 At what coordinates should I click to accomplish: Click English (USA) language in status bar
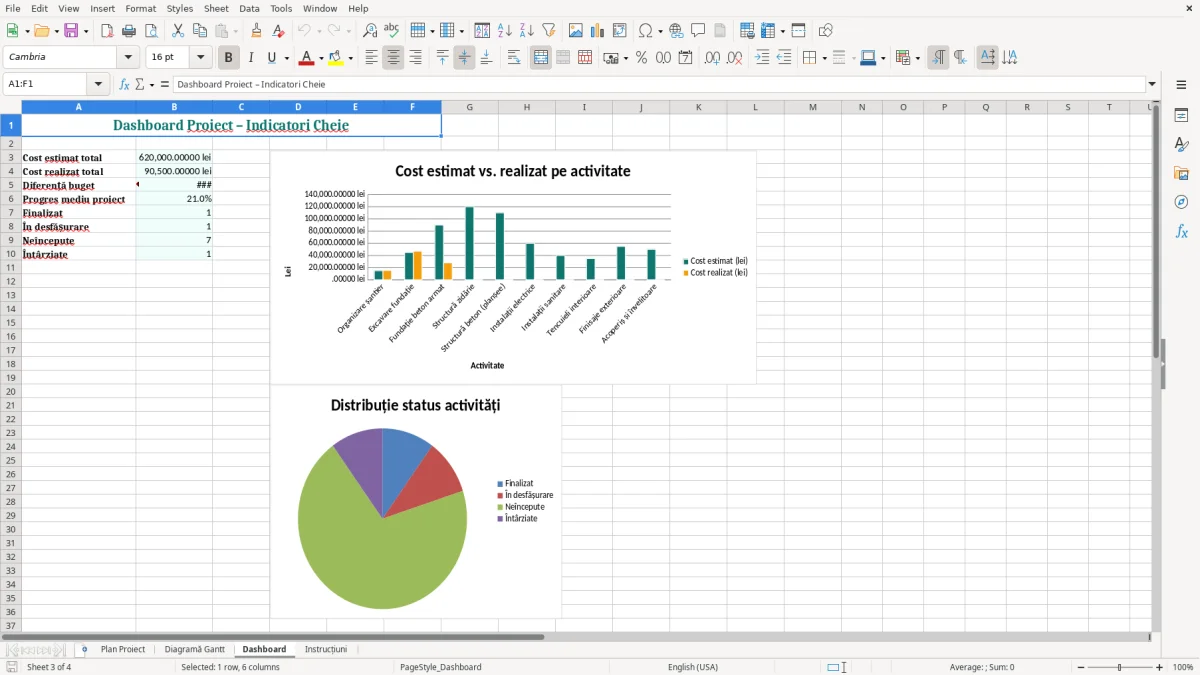point(693,667)
